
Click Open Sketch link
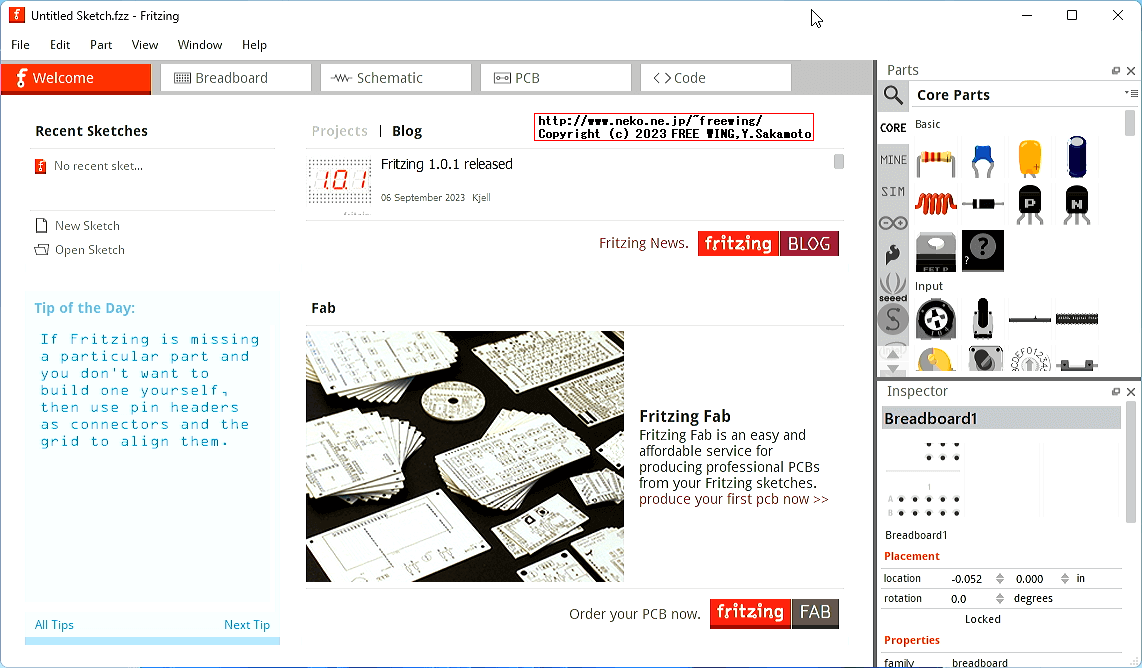(x=79, y=250)
